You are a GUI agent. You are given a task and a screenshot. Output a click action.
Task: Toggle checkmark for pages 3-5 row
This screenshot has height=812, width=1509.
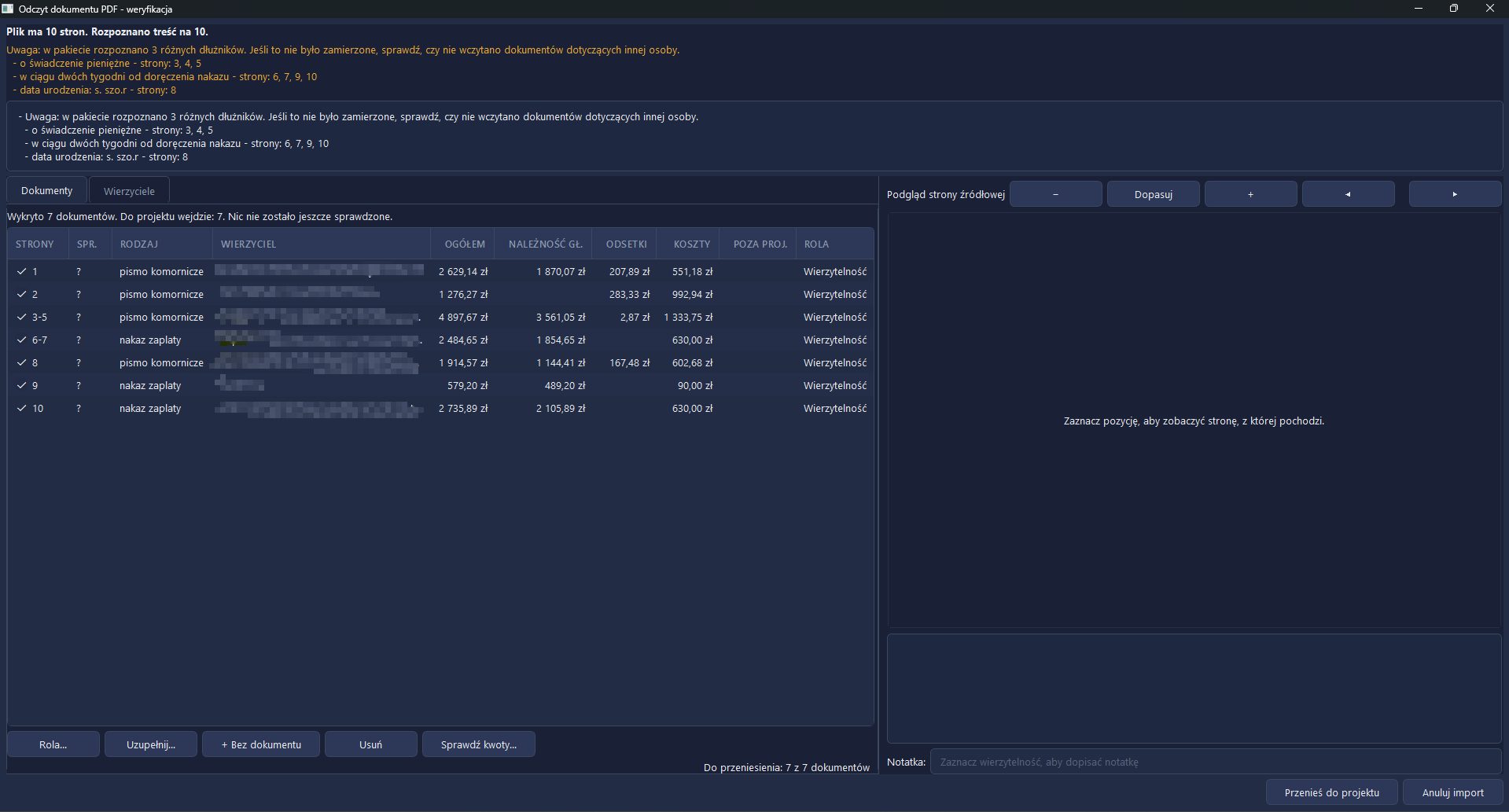21,317
